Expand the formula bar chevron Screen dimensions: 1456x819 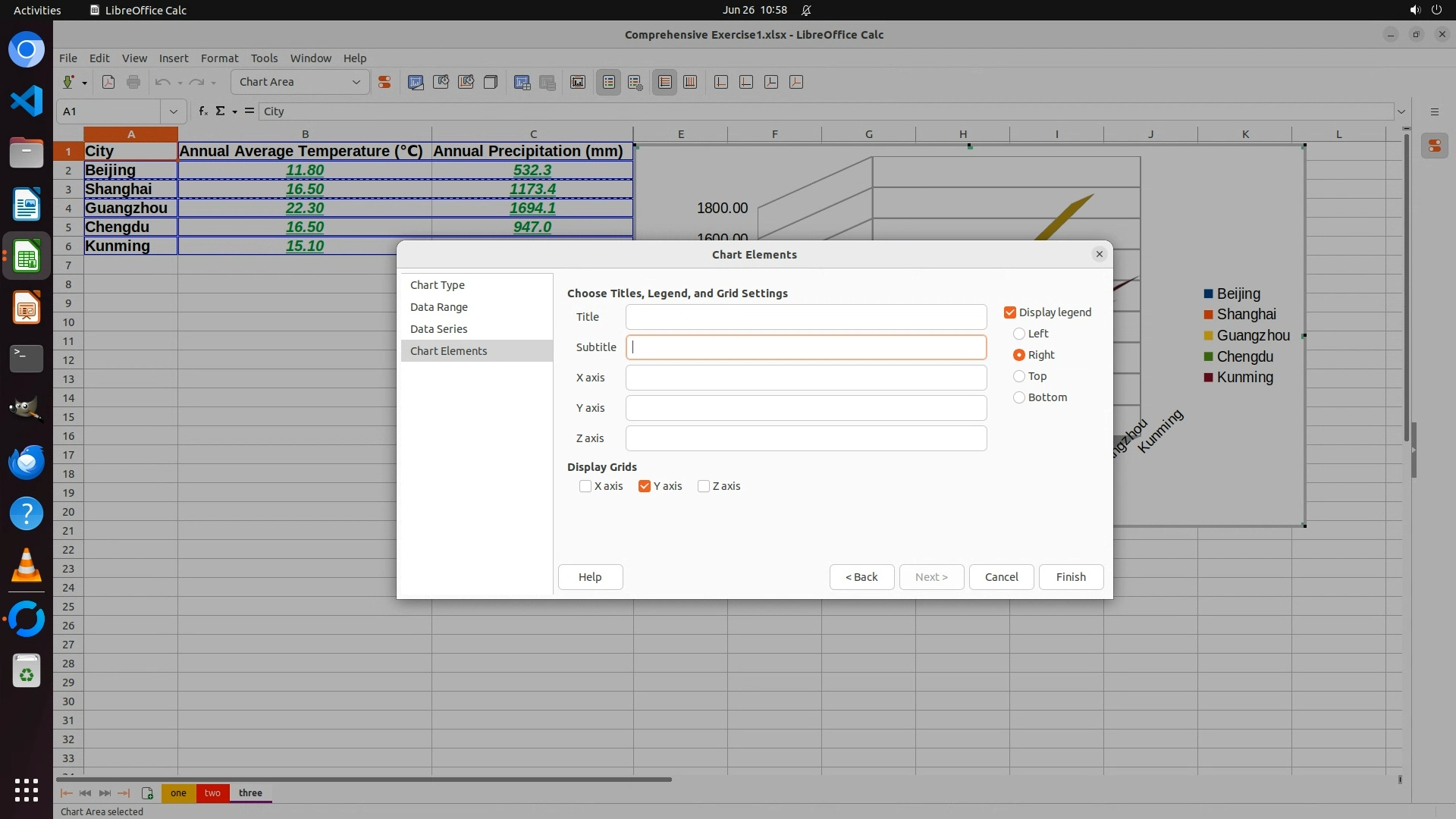[x=1401, y=111]
